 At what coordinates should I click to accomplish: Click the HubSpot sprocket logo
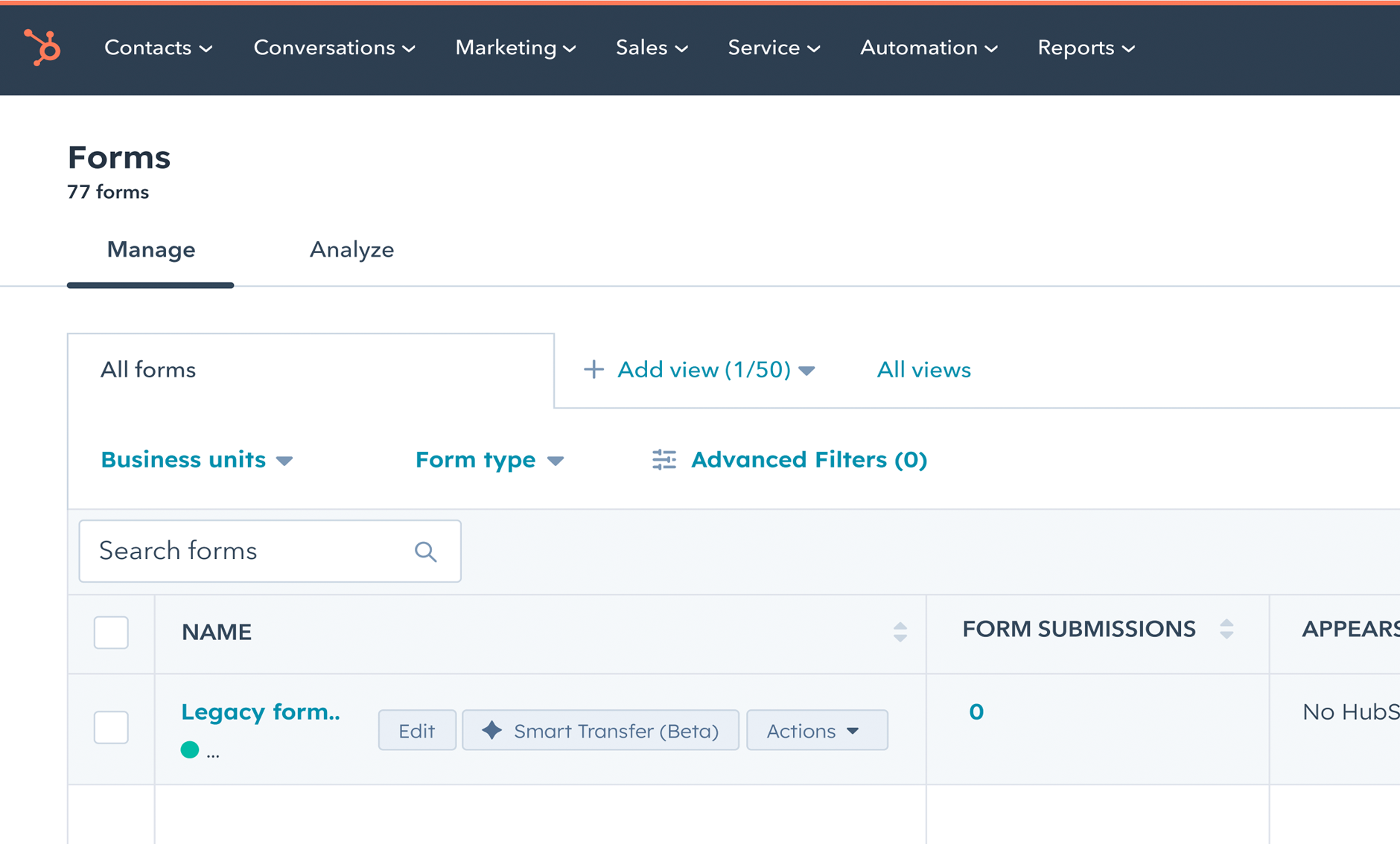tap(42, 48)
